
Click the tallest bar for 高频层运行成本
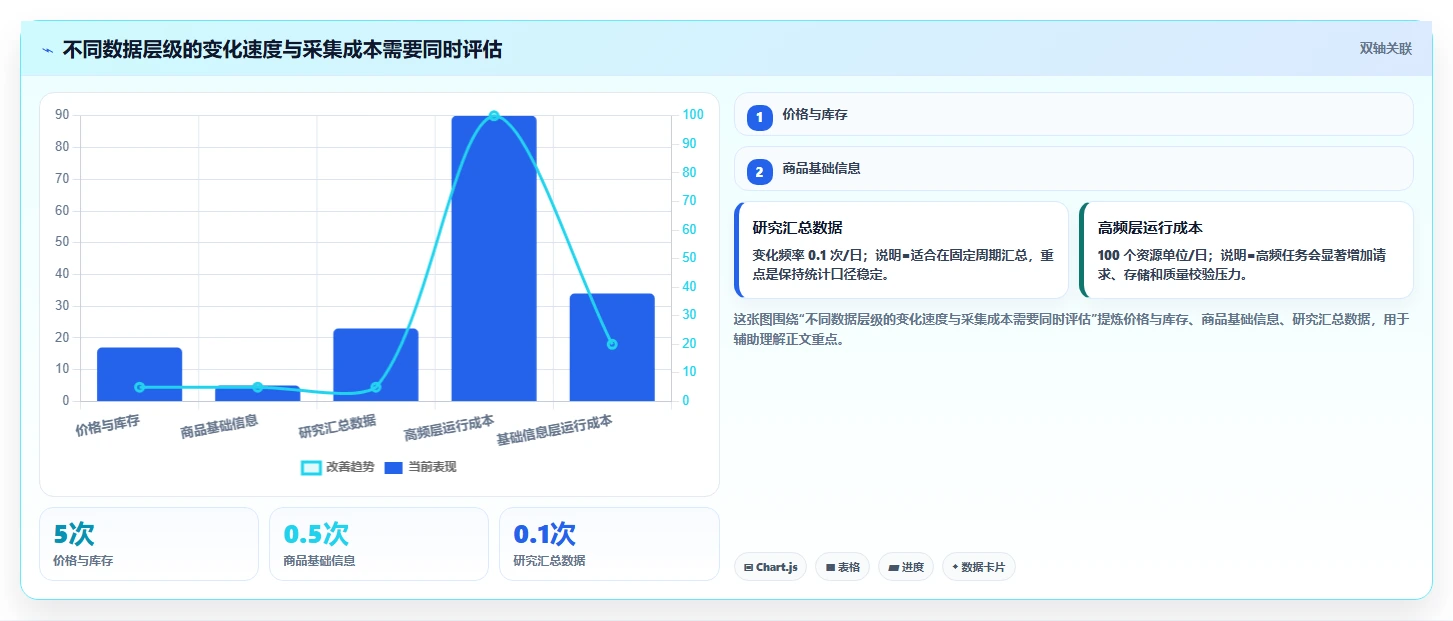494,258
